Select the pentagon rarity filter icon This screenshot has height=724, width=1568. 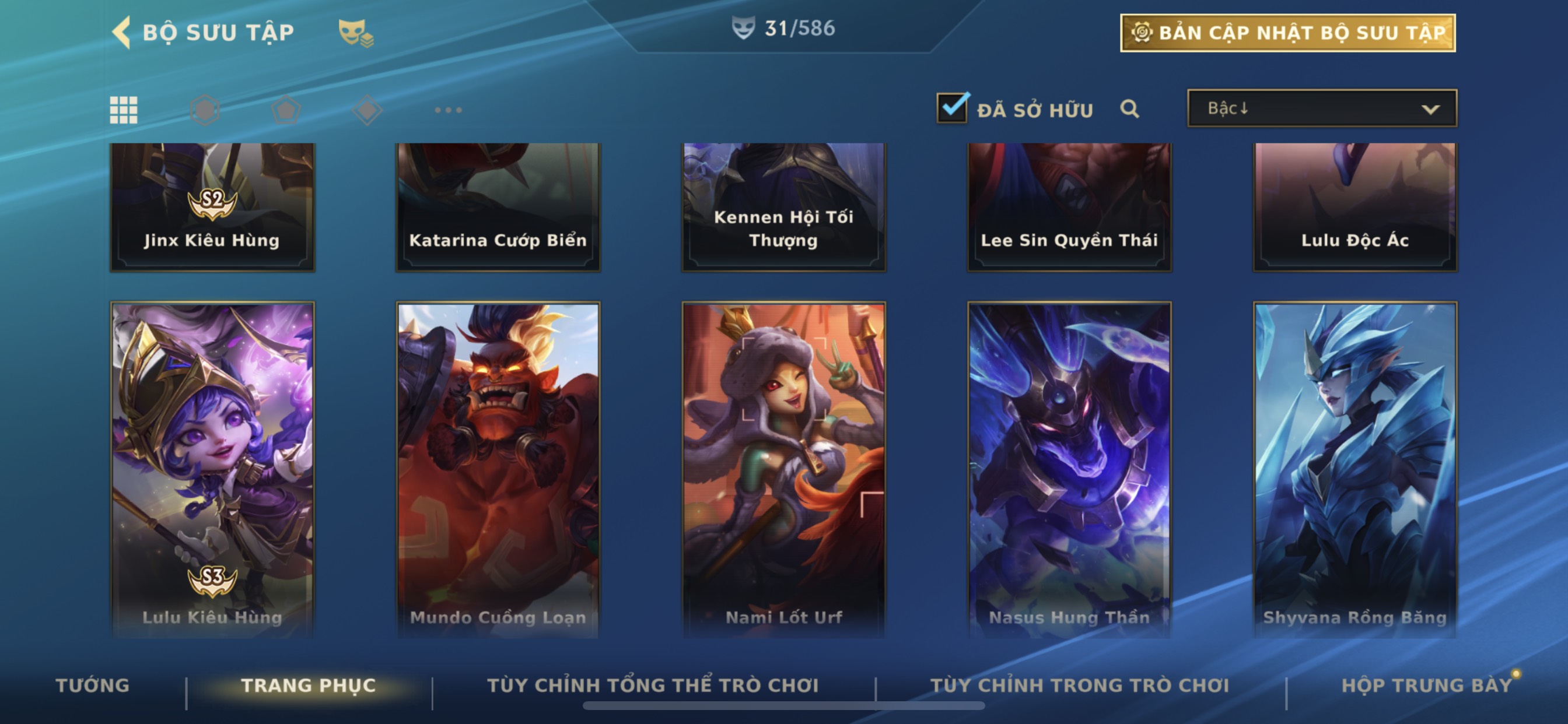pyautogui.click(x=286, y=110)
